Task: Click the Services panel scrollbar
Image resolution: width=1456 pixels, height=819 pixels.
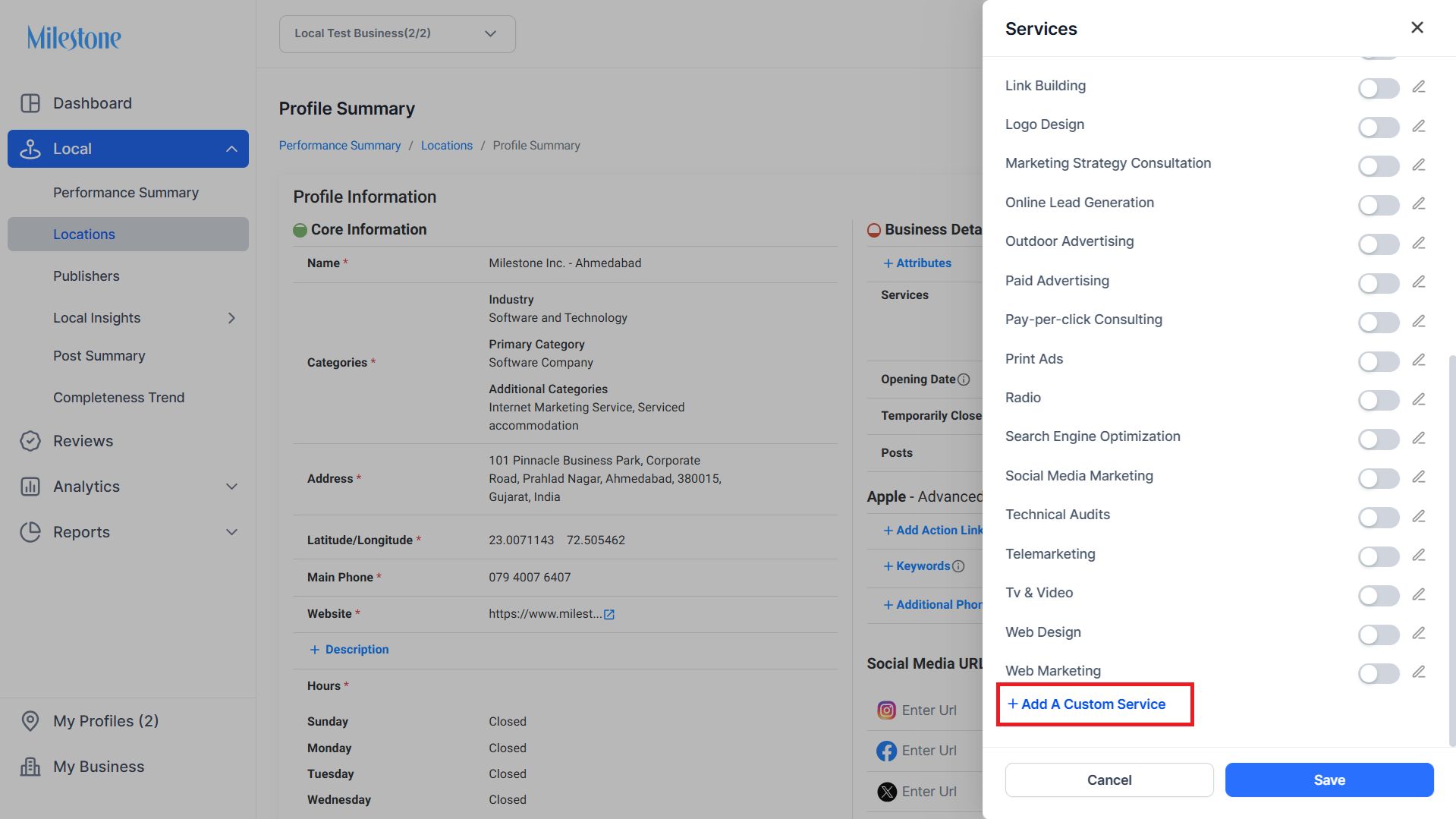Action: click(1451, 550)
